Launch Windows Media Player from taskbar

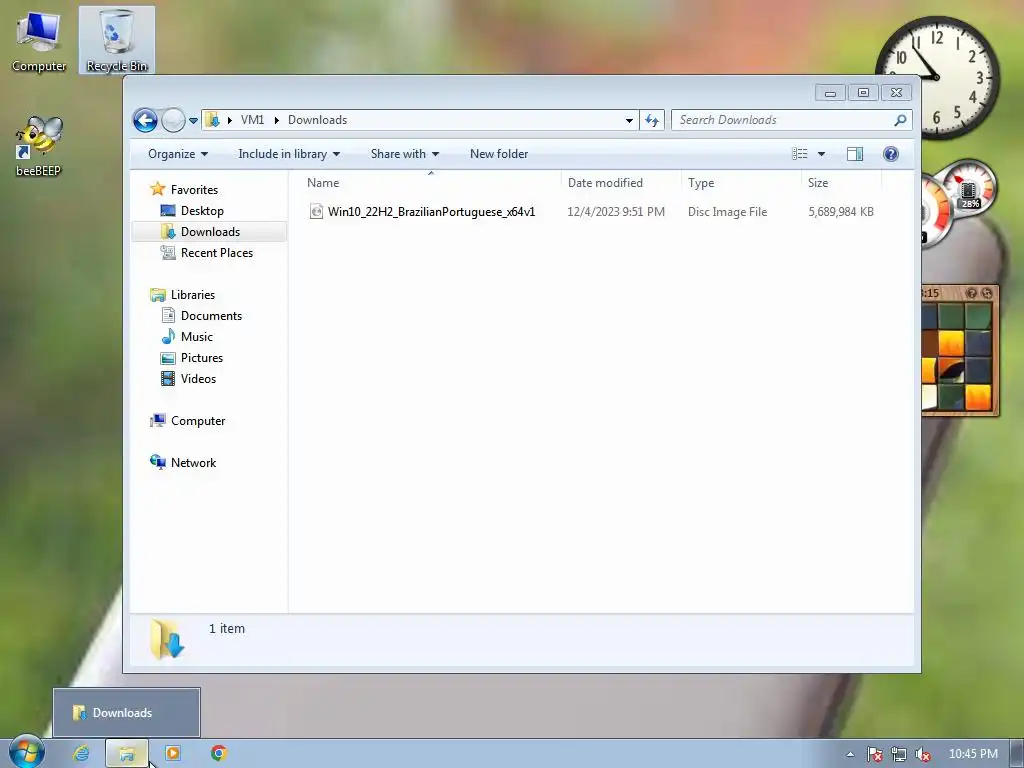click(x=173, y=754)
